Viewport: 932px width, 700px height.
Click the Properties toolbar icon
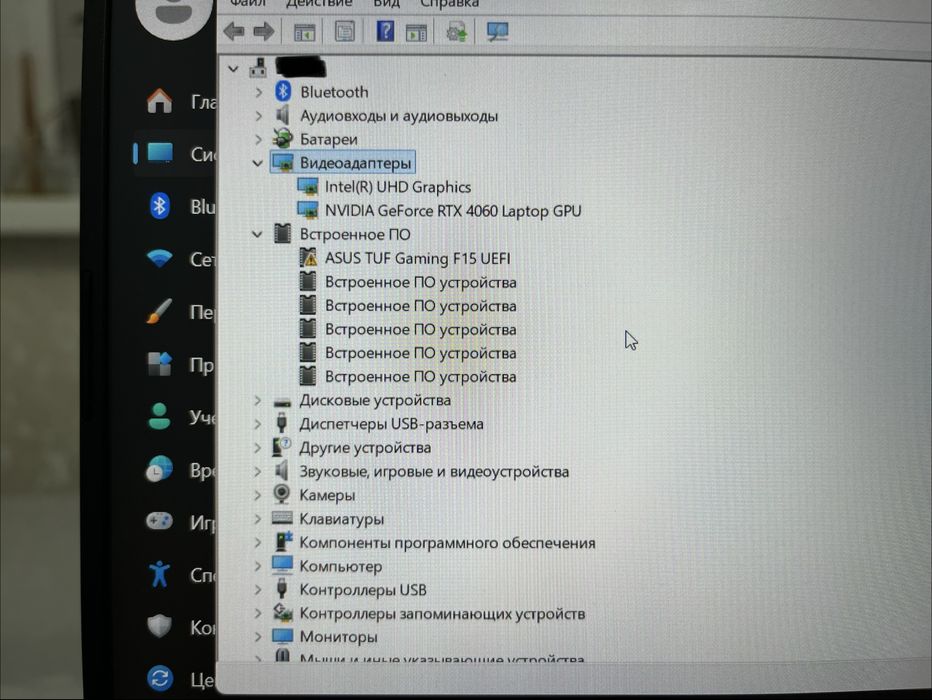click(x=345, y=31)
